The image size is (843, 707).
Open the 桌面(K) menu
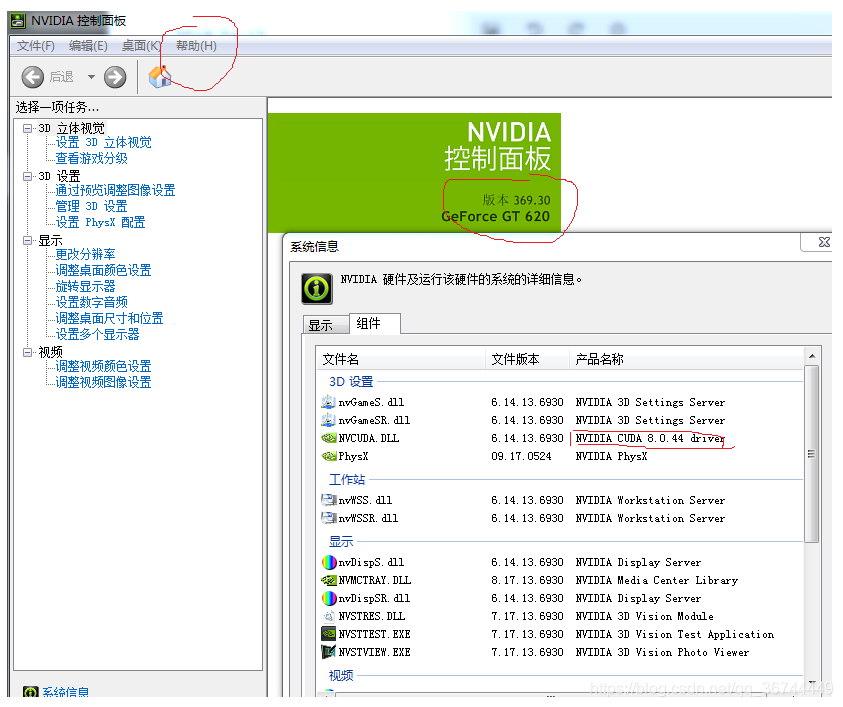pos(141,46)
